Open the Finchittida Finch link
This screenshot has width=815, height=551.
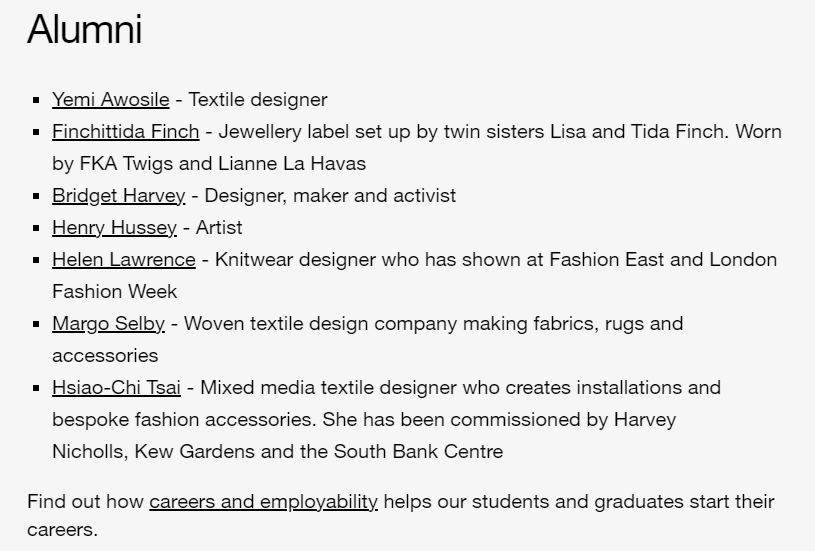click(126, 132)
